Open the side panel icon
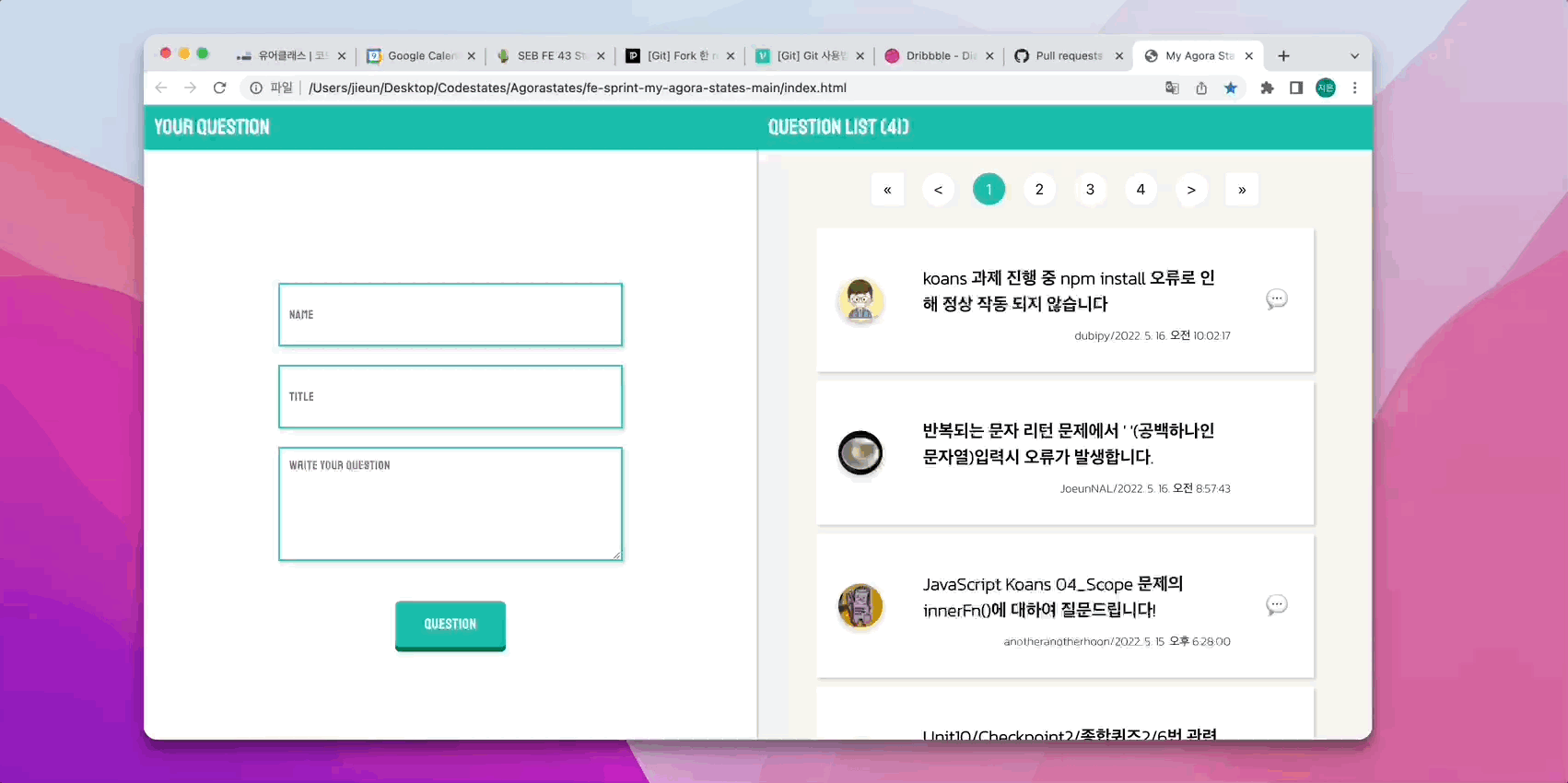This screenshot has height=783, width=1568. tap(1296, 88)
